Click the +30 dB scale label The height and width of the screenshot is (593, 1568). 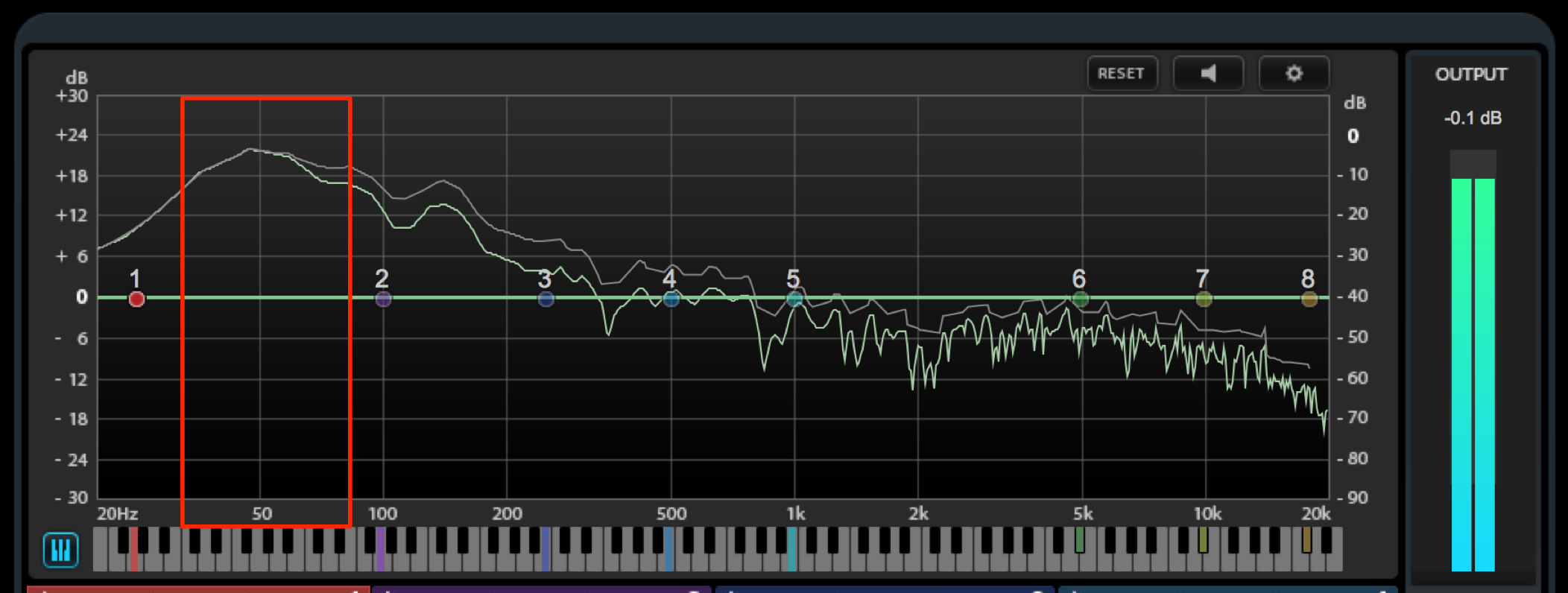pyautogui.click(x=72, y=96)
